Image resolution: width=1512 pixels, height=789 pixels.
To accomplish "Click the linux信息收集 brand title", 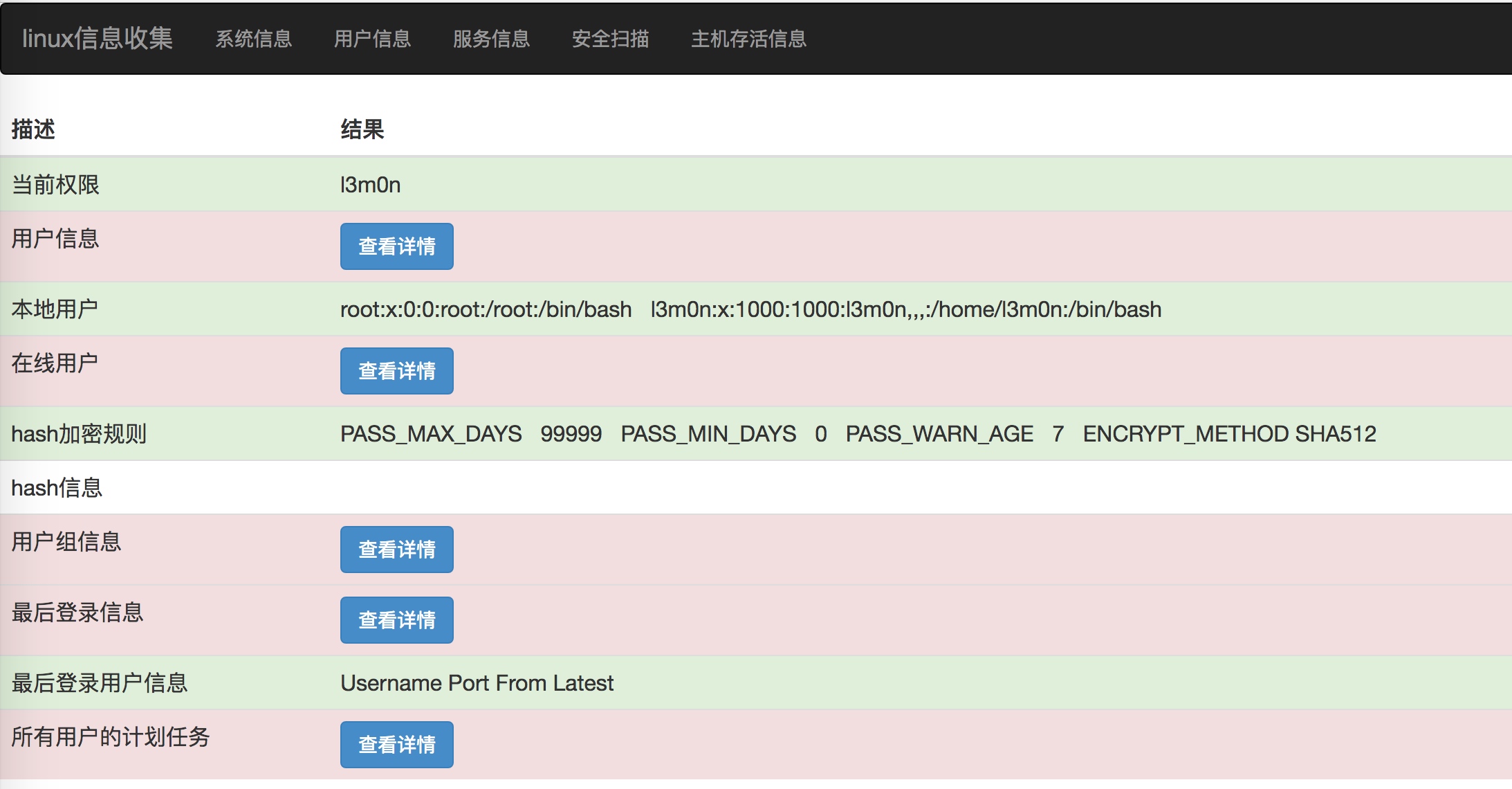I will click(x=97, y=38).
